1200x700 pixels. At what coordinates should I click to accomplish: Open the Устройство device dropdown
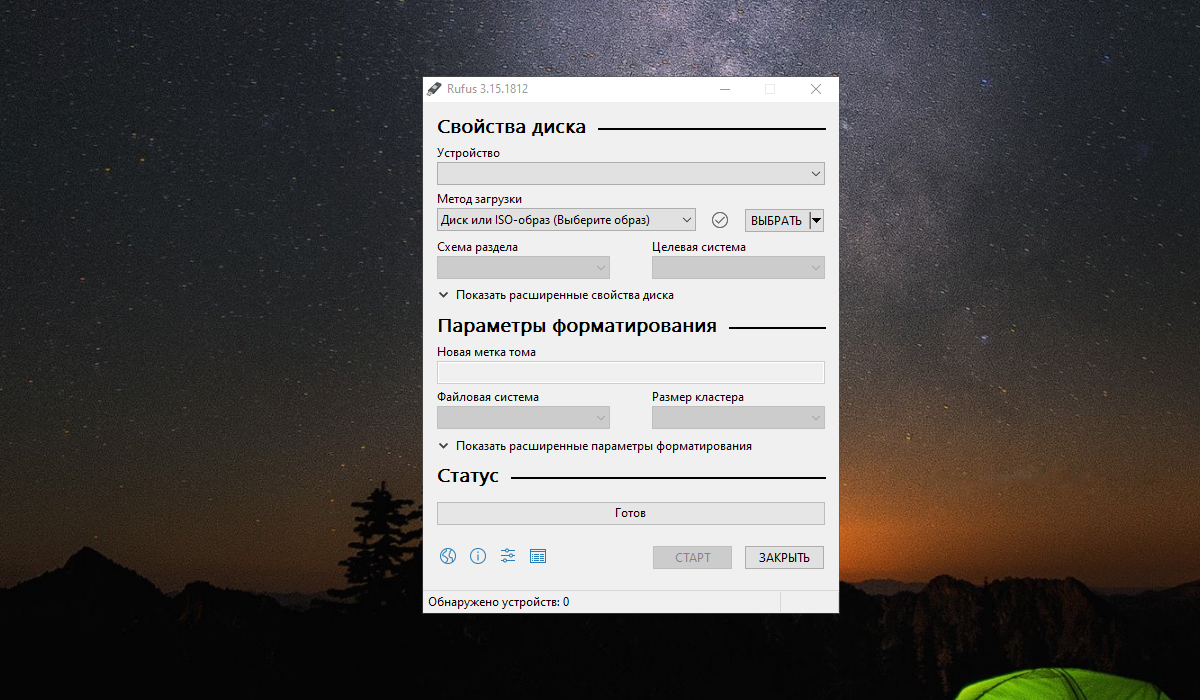click(x=630, y=174)
